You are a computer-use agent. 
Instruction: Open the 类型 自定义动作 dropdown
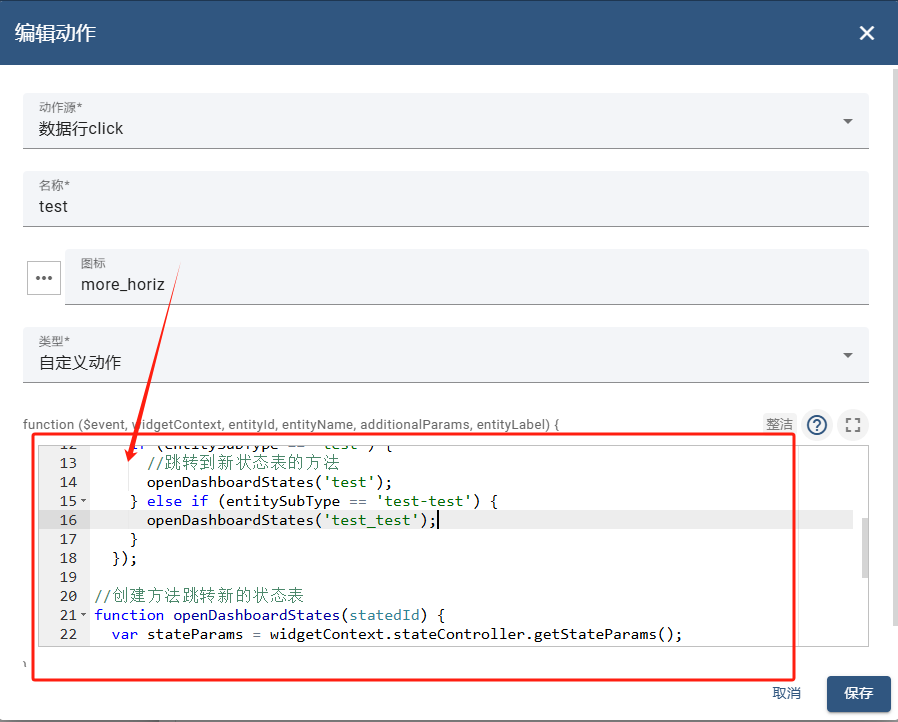point(446,355)
